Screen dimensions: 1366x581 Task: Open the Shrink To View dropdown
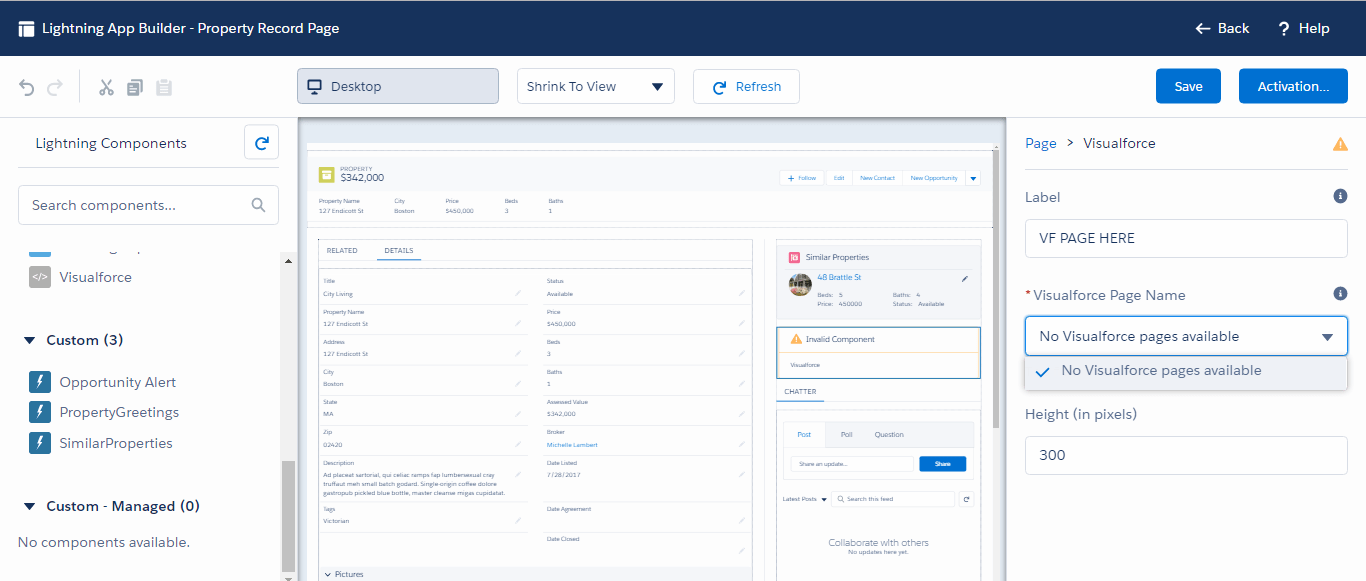(x=595, y=86)
